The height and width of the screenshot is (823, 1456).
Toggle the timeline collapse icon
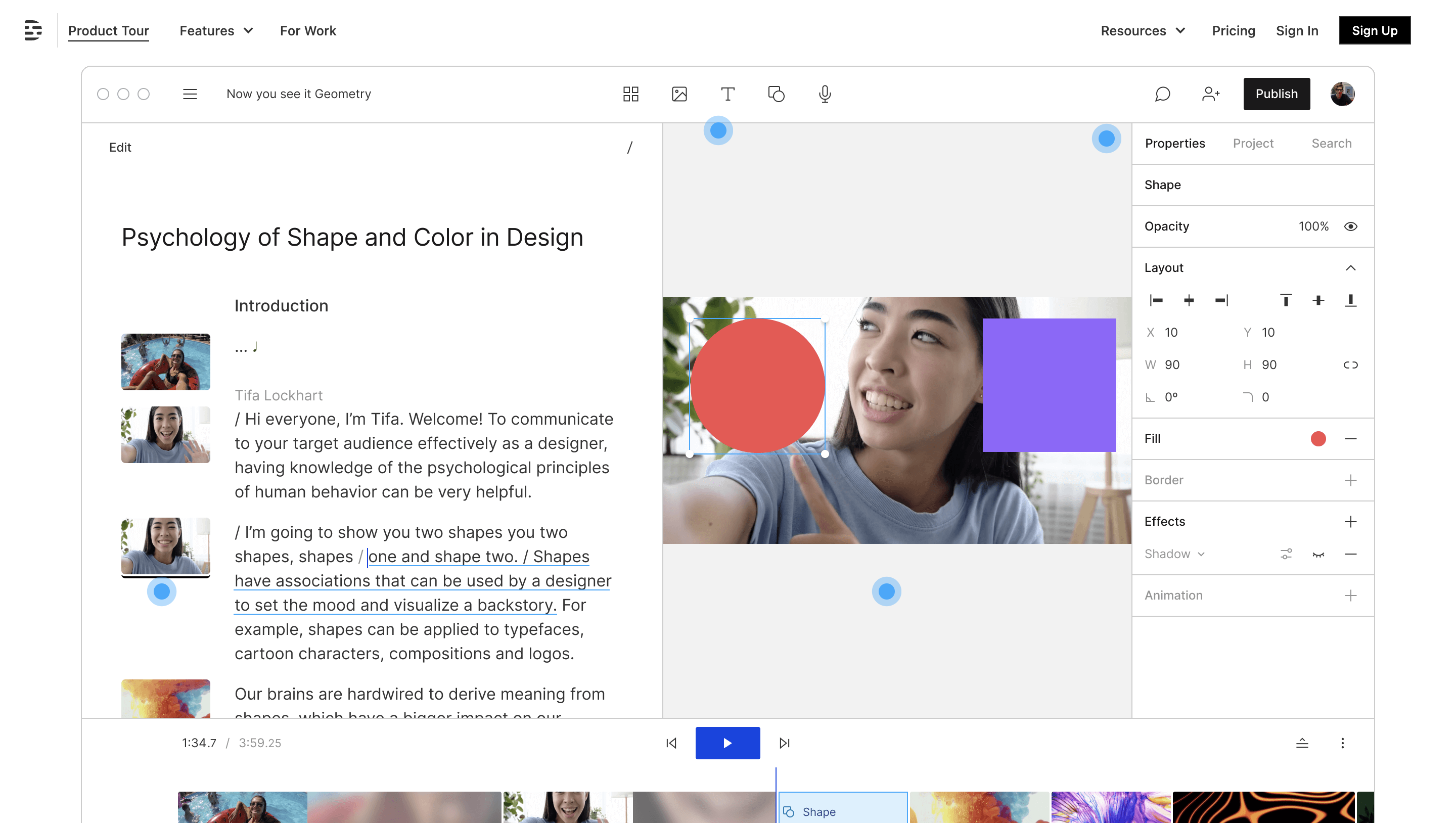point(1302,743)
